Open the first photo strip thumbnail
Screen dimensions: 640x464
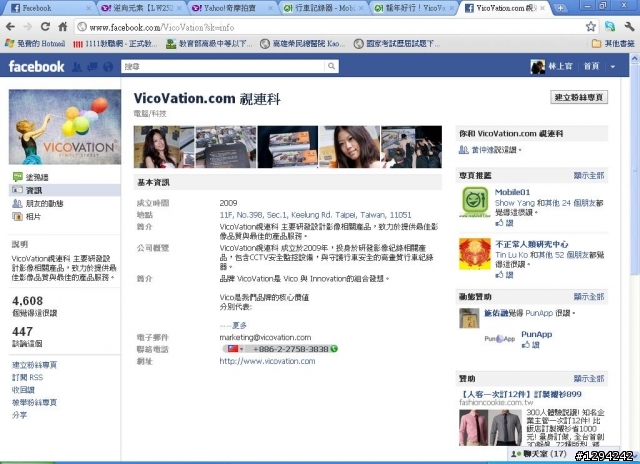coord(164,147)
